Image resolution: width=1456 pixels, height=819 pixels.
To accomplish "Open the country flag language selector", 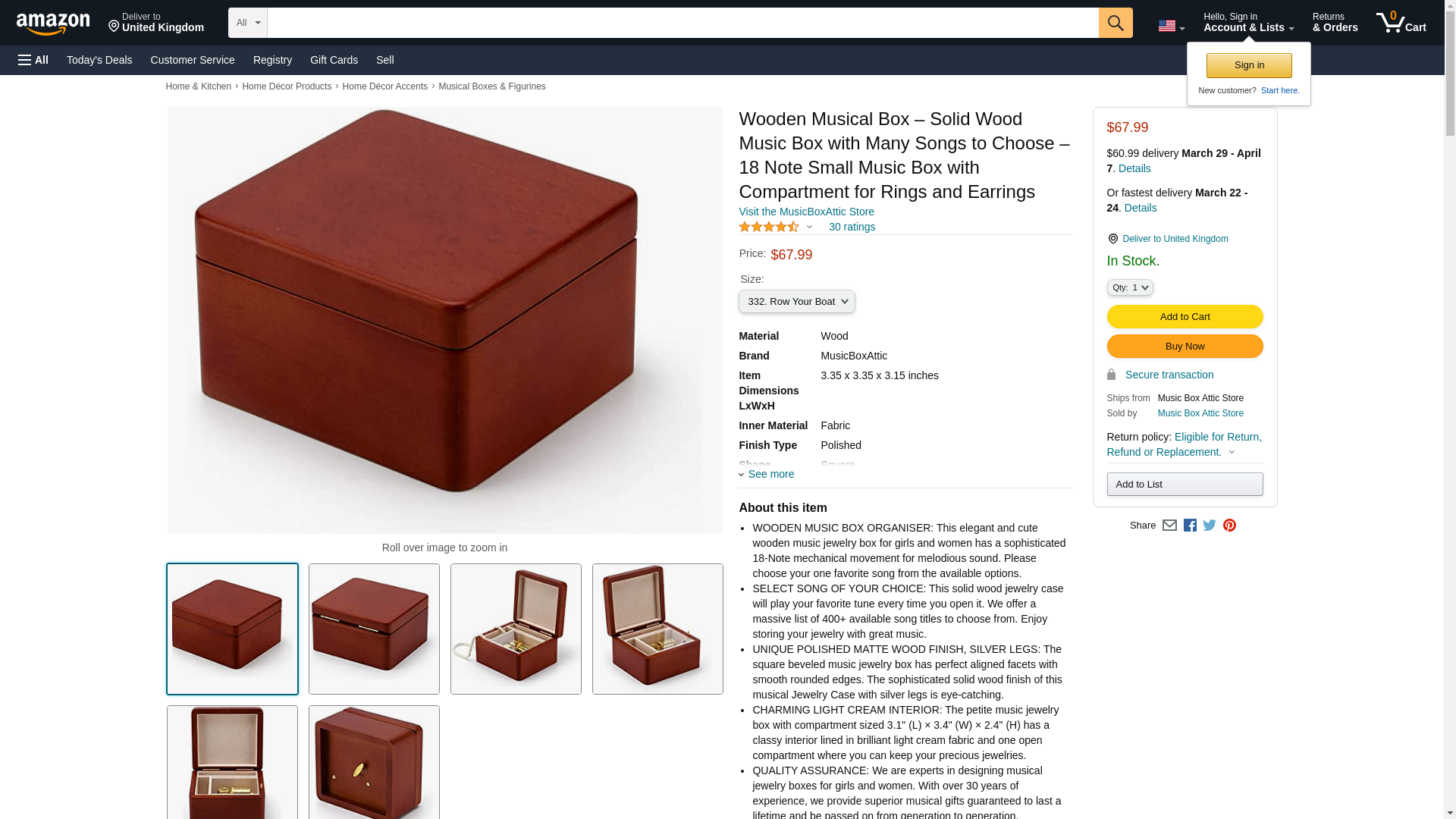I will 1171,26.
